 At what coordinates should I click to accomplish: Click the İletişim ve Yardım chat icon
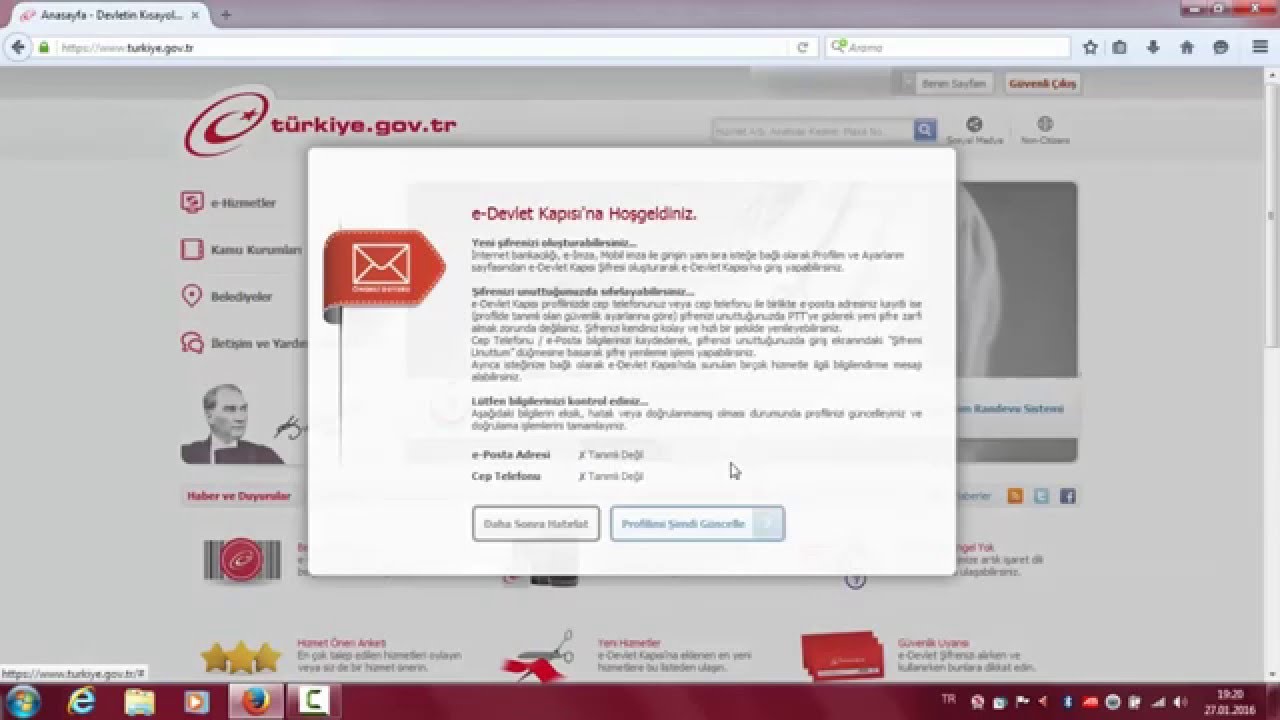pos(192,343)
